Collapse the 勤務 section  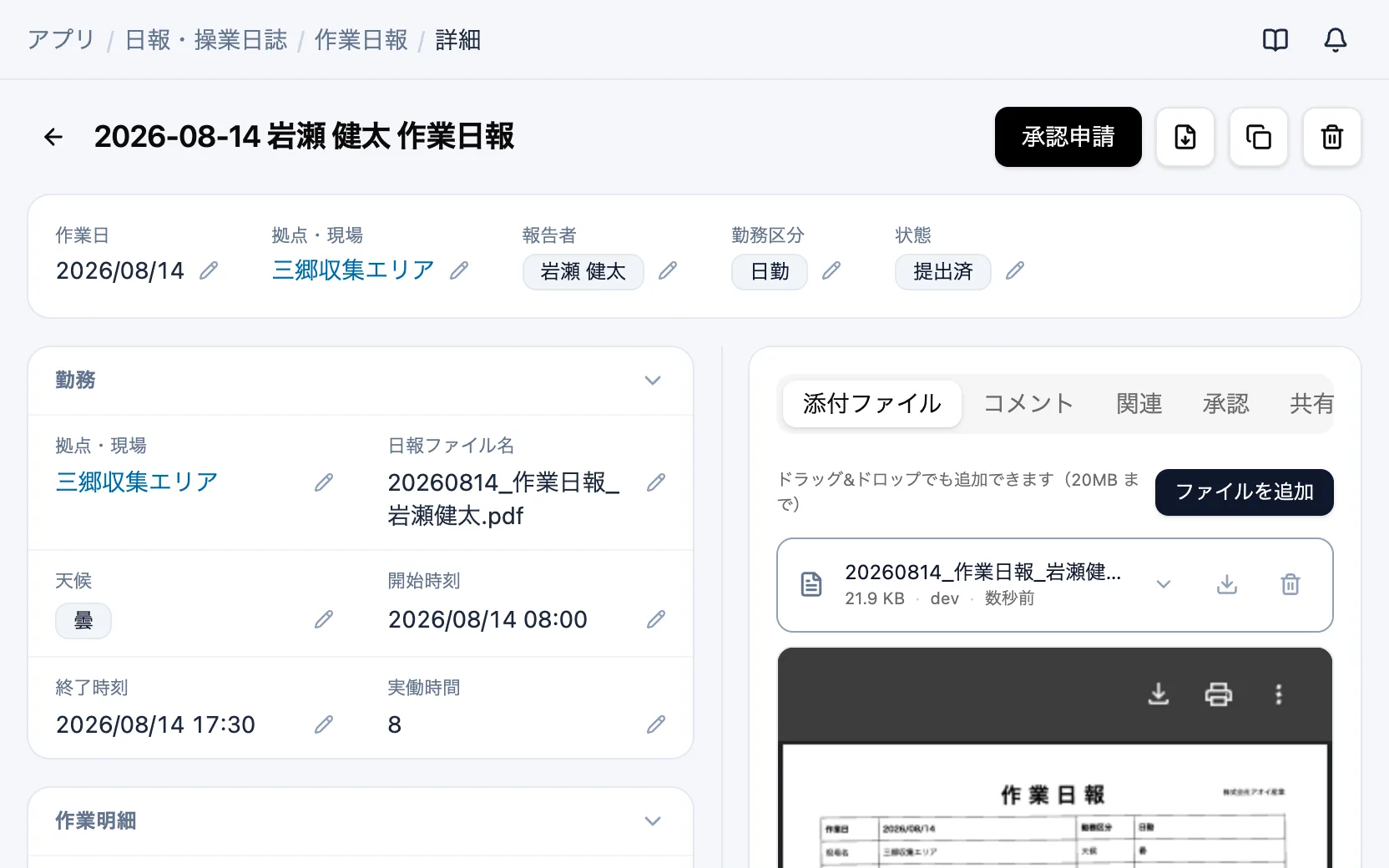pos(653,381)
